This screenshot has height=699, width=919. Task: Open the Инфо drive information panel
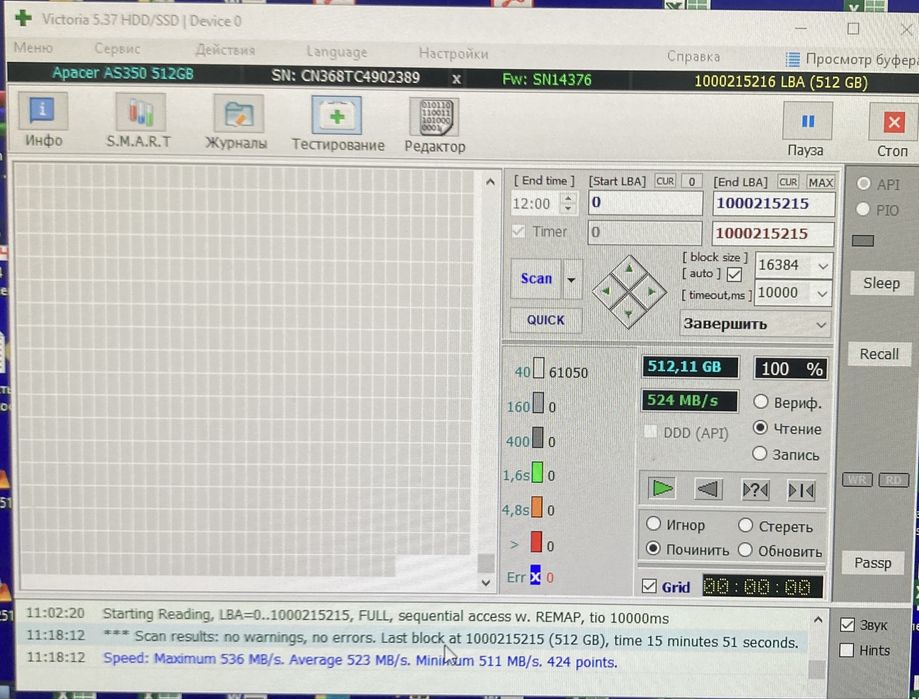[x=43, y=120]
